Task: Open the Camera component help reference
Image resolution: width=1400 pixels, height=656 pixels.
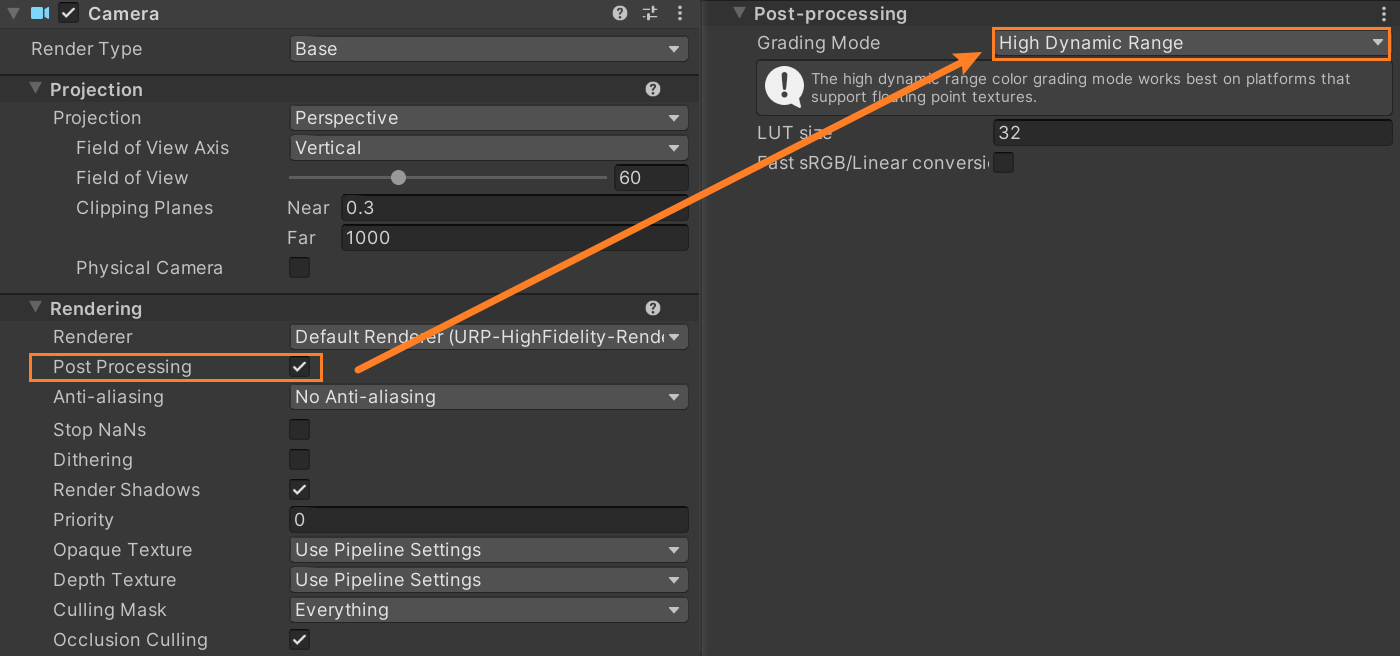Action: 620,13
